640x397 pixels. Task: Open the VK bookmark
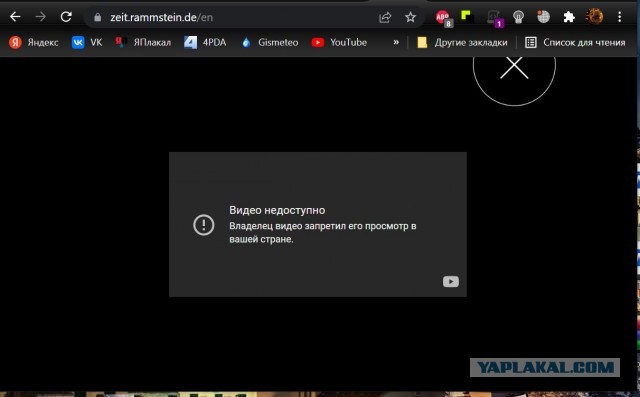87,42
